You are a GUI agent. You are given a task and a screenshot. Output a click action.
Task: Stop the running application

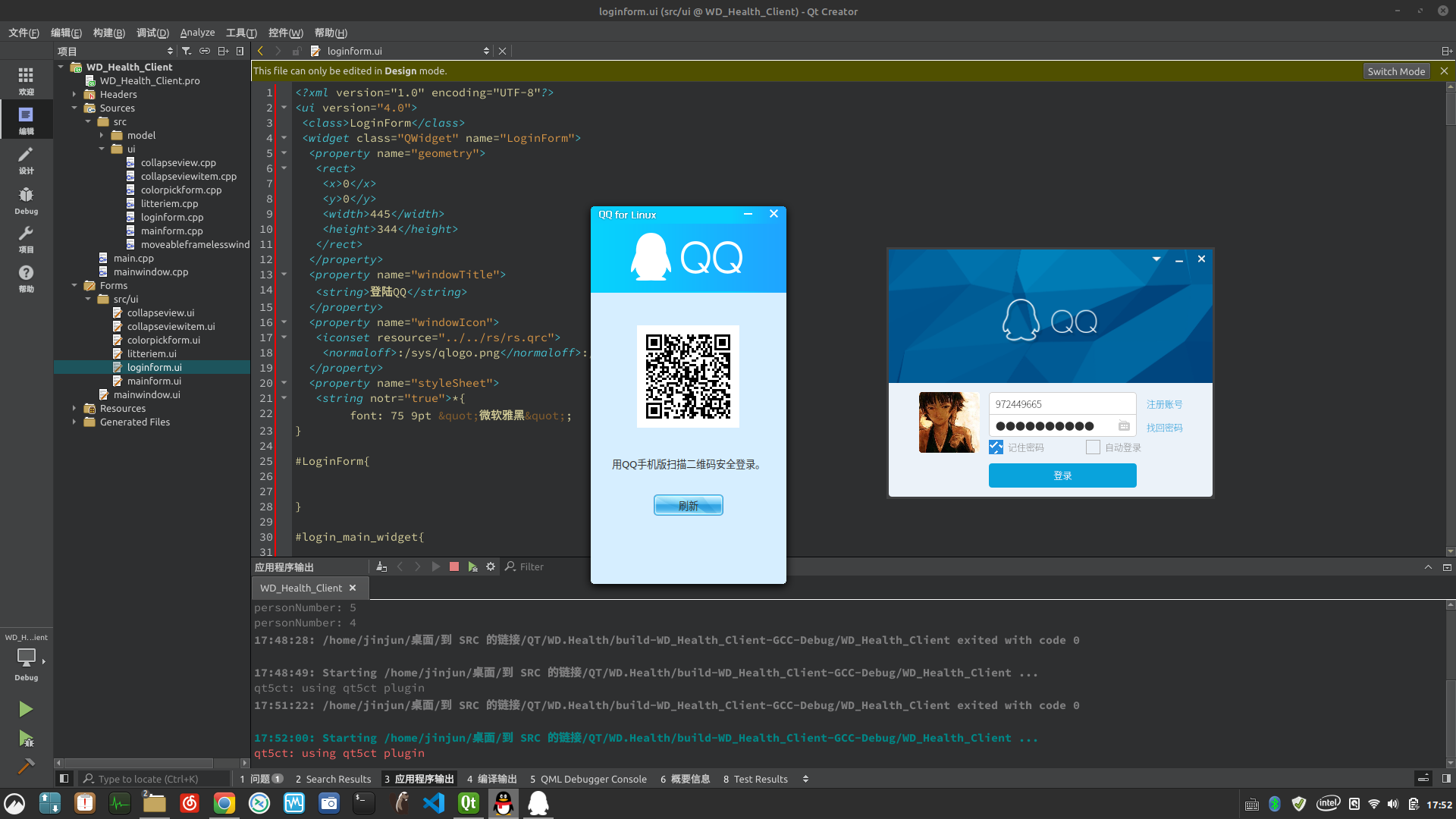(x=454, y=566)
